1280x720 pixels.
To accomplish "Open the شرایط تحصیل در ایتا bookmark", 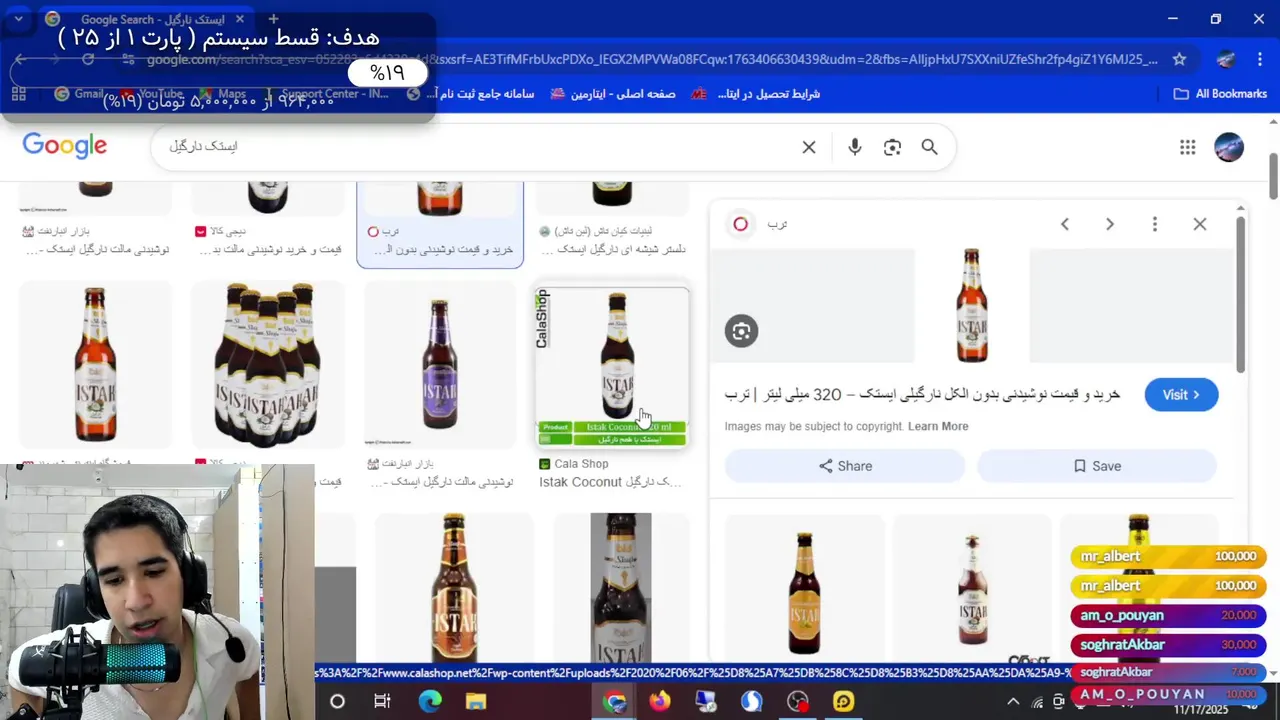I will [756, 94].
